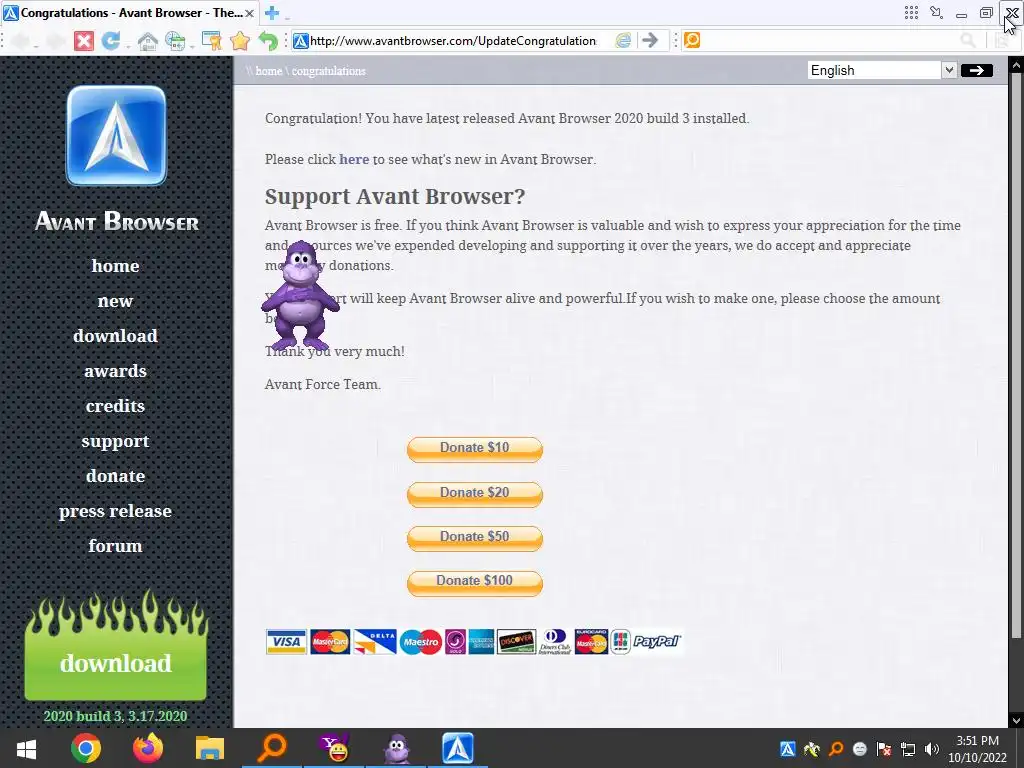Click the page globe toolbar icon

coord(174,41)
